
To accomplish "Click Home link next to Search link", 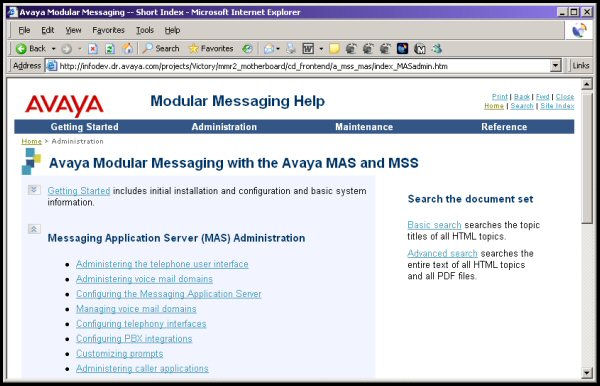I will tap(494, 106).
